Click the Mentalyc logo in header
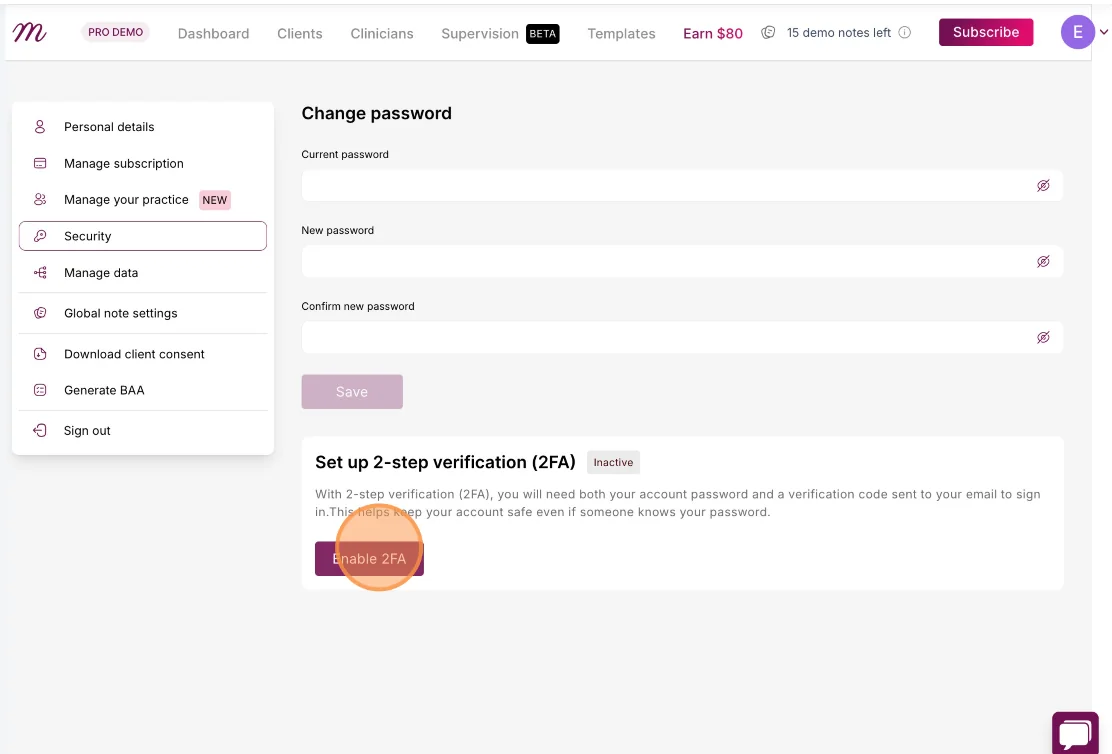 coord(29,32)
